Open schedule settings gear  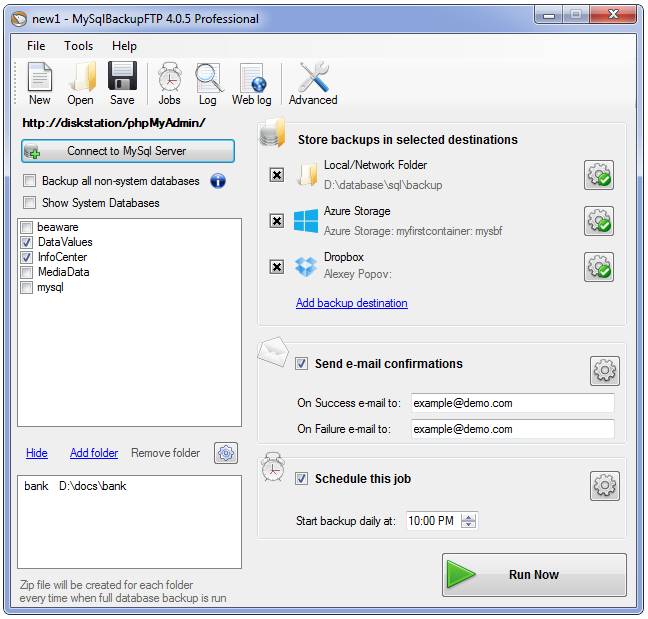point(605,486)
